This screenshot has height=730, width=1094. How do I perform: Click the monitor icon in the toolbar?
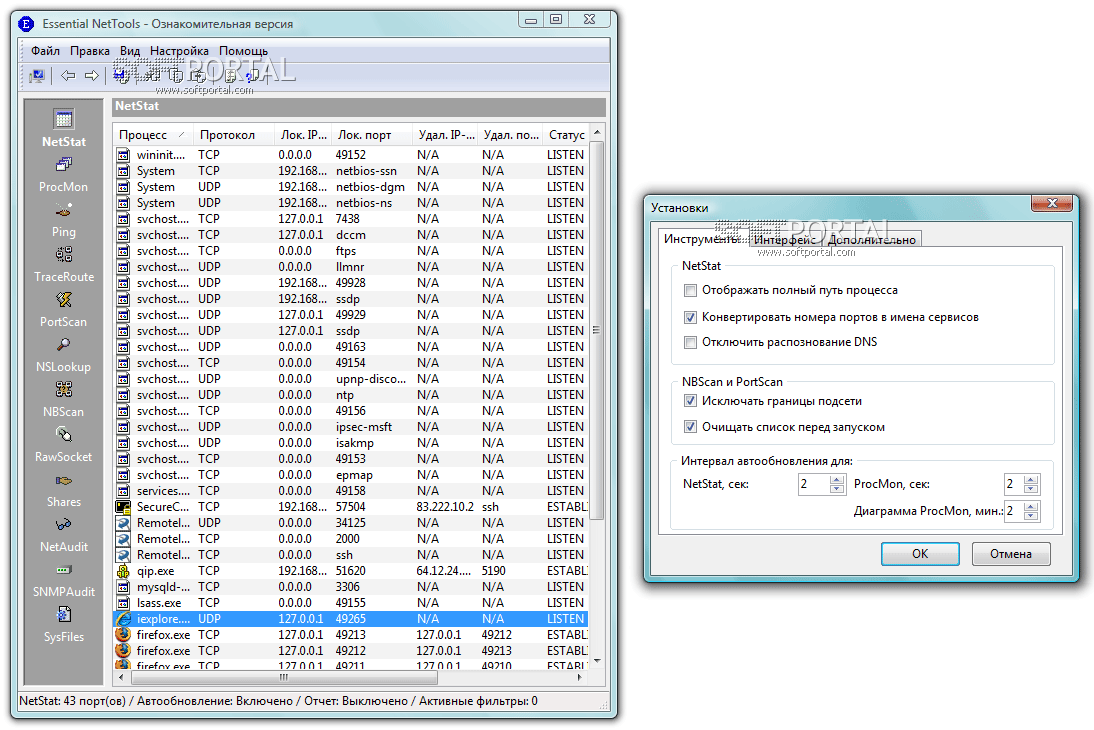click(36, 75)
